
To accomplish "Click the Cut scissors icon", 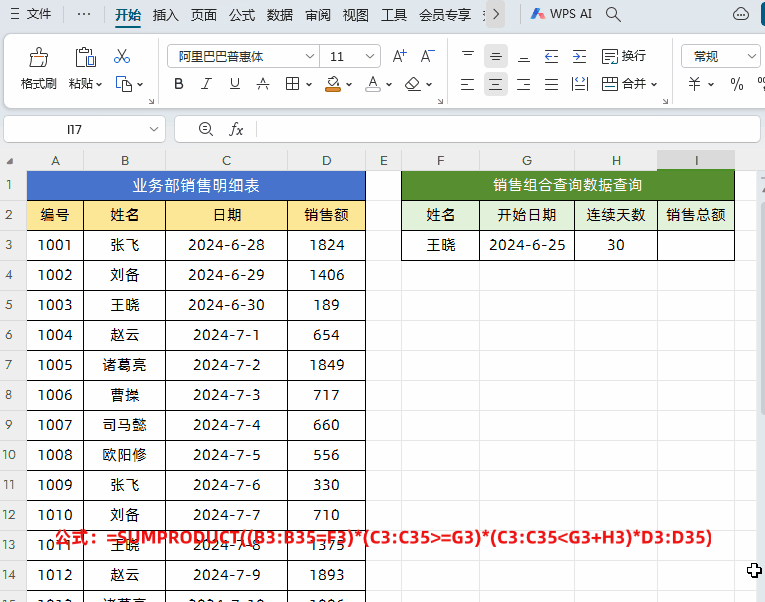I will (122, 56).
